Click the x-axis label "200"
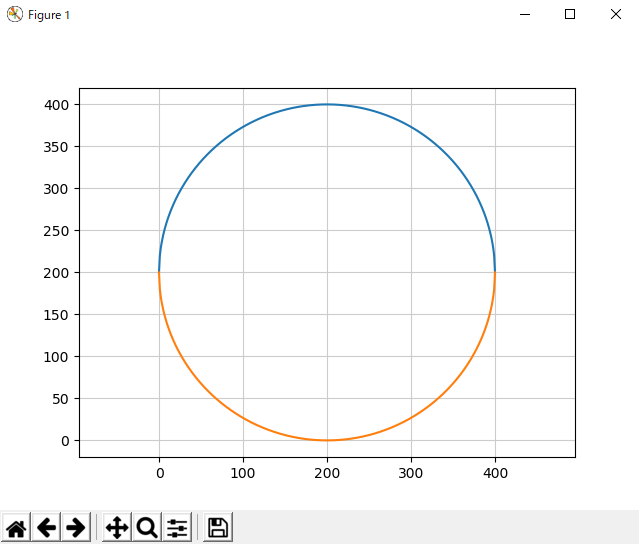This screenshot has width=639, height=544. (x=327, y=473)
